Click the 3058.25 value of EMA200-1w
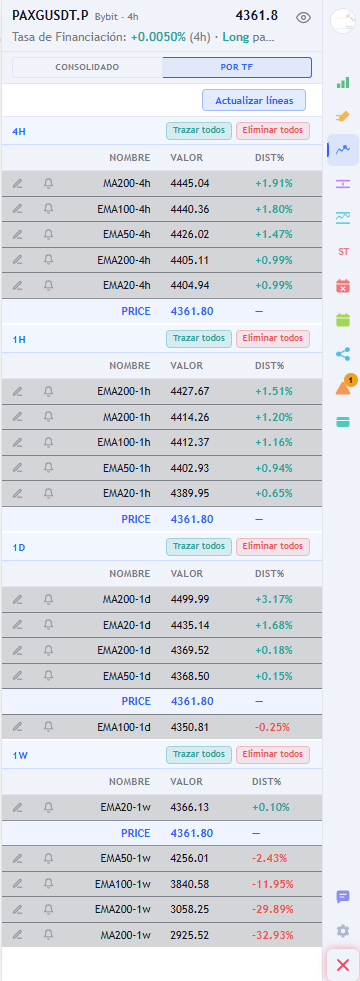360x981 pixels. tap(190, 910)
